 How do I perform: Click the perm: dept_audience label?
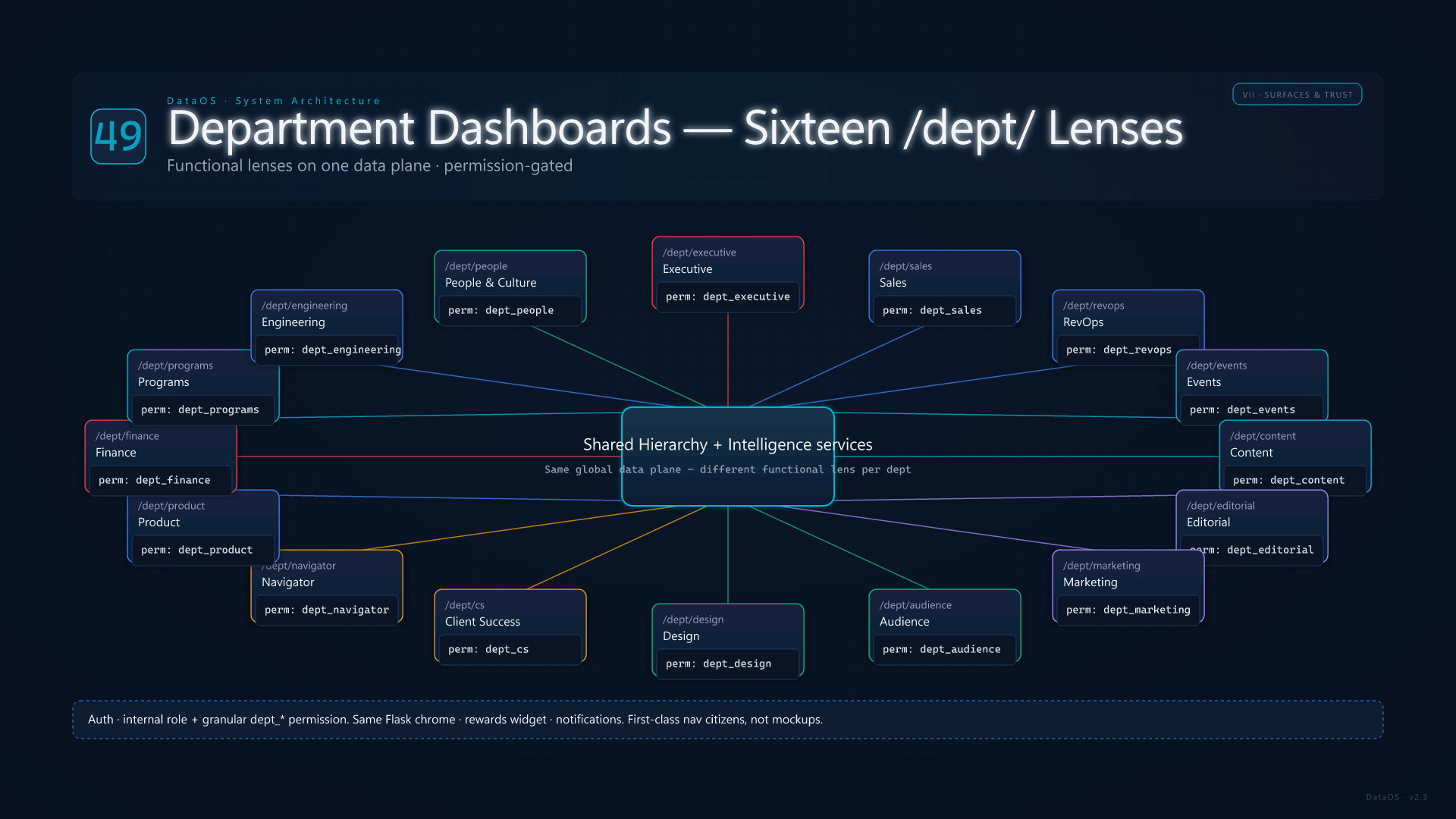coord(941,649)
